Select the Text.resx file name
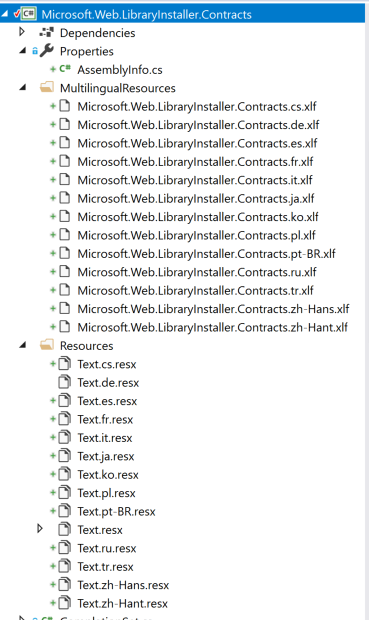 pyautogui.click(x=100, y=530)
